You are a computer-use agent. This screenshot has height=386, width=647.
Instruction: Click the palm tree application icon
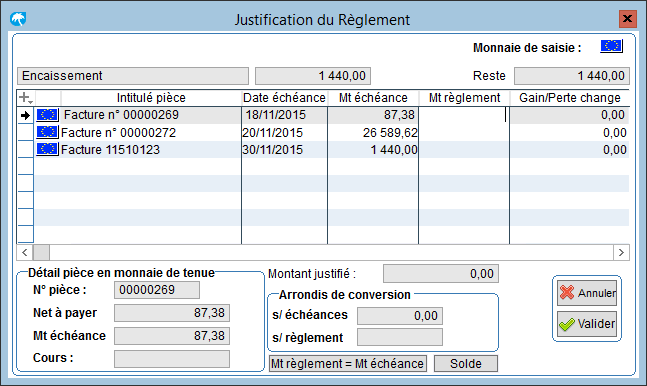18,19
